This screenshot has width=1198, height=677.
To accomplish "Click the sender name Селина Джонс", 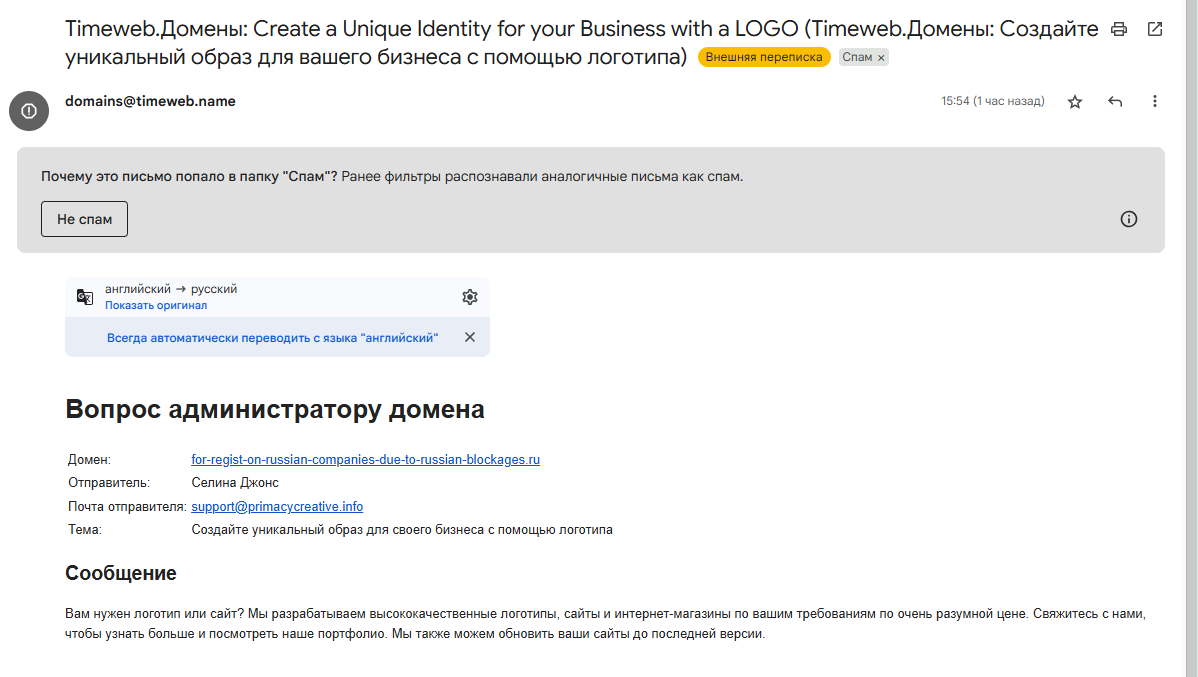I will pos(235,483).
